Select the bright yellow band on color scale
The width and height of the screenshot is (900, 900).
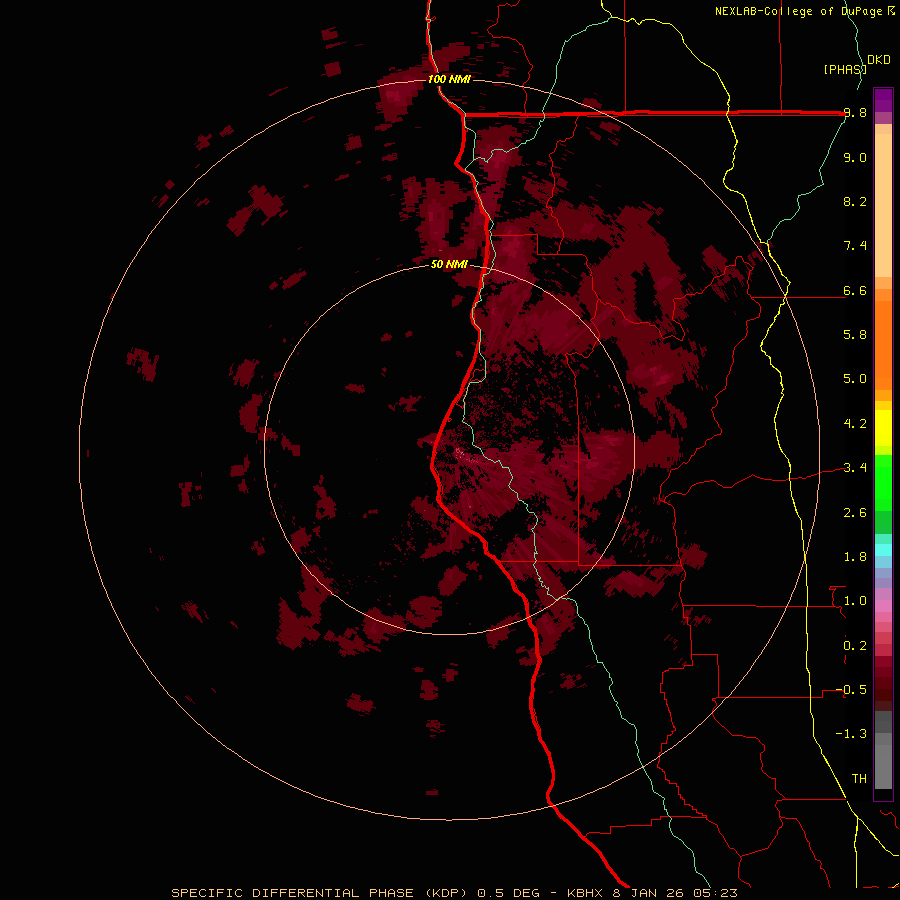pos(883,428)
